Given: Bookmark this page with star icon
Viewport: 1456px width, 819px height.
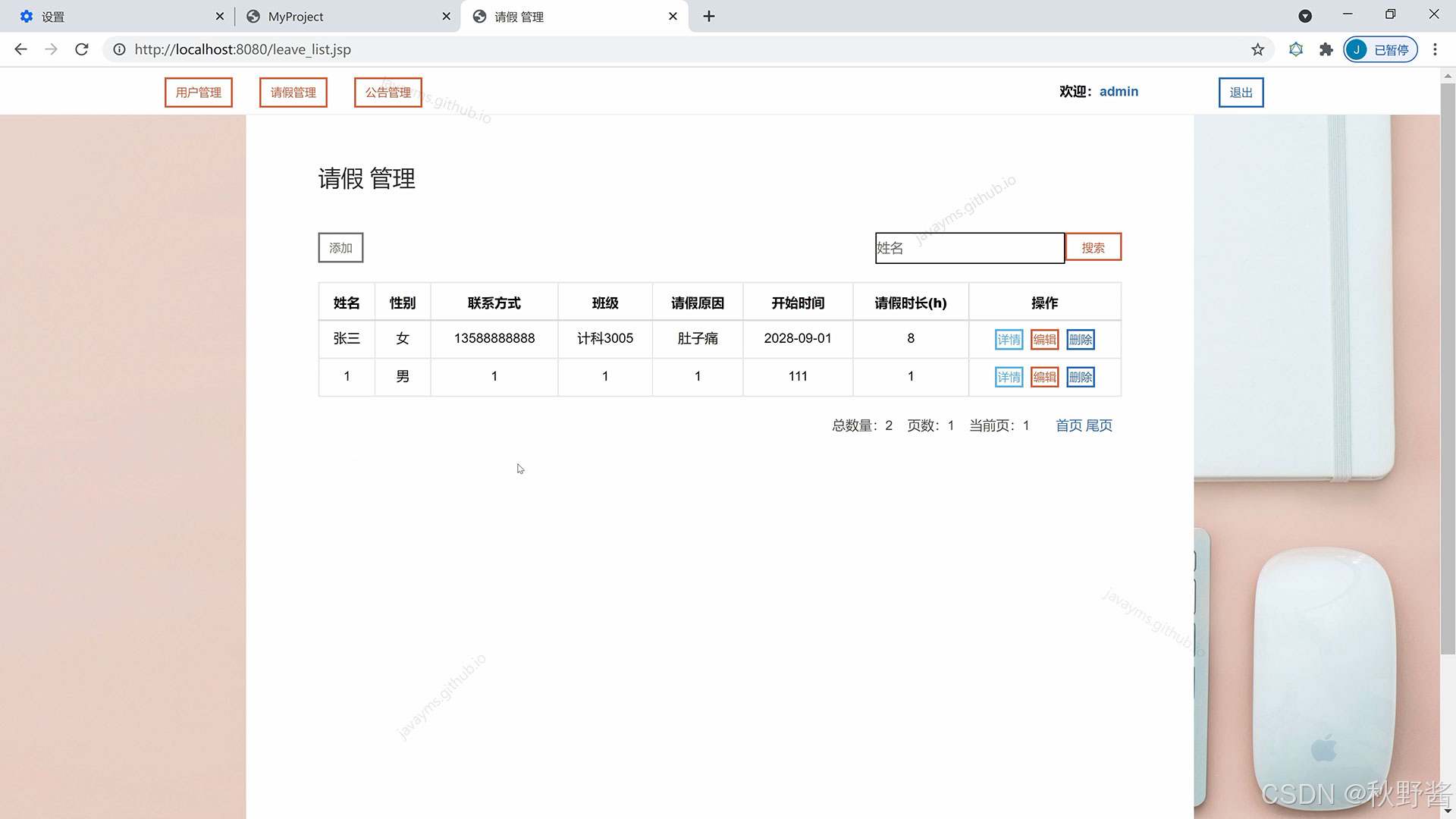Looking at the screenshot, I should pos(1257,49).
